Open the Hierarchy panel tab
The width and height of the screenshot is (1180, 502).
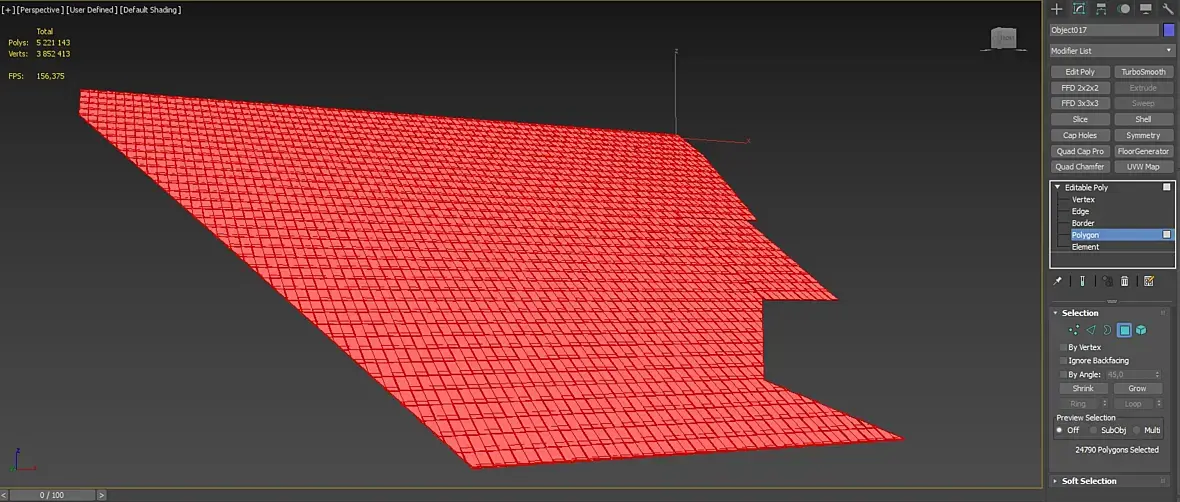pyautogui.click(x=1101, y=9)
